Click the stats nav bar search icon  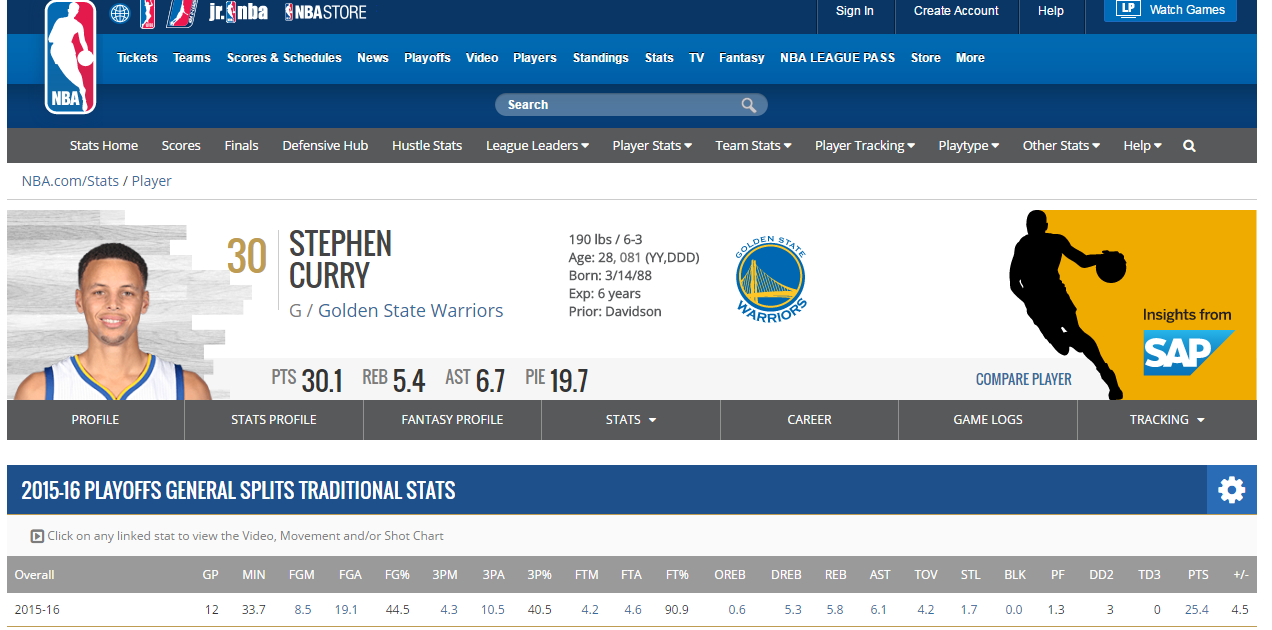[1189, 146]
